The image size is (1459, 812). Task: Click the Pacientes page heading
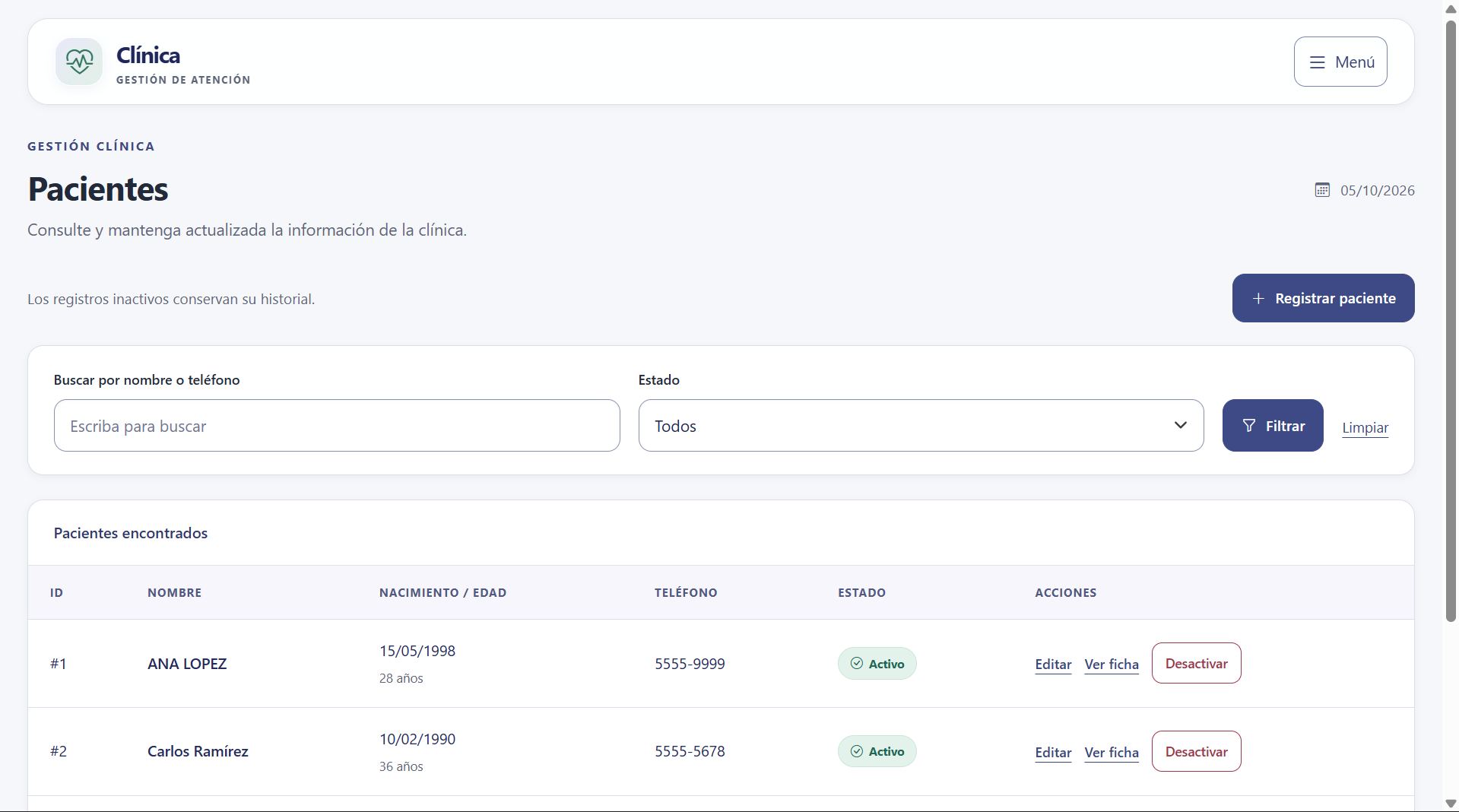[98, 189]
